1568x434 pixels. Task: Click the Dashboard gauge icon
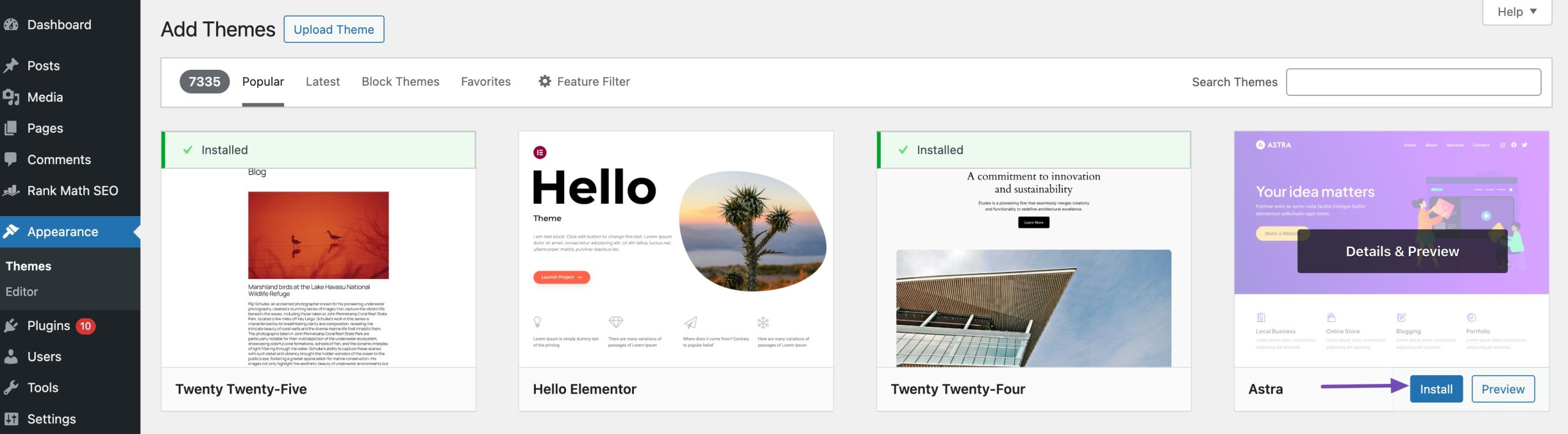click(x=10, y=24)
